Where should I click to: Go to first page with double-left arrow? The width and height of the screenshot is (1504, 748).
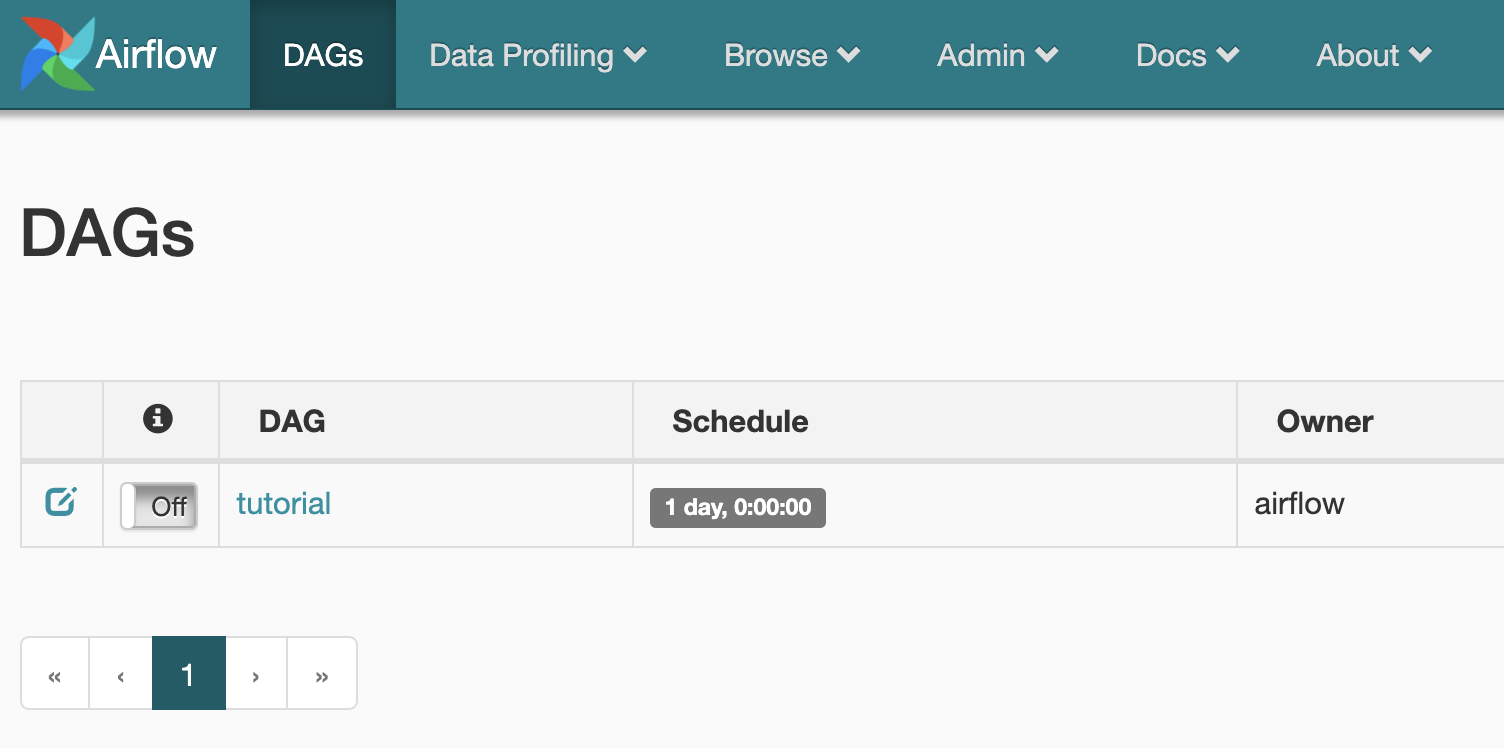coord(55,676)
